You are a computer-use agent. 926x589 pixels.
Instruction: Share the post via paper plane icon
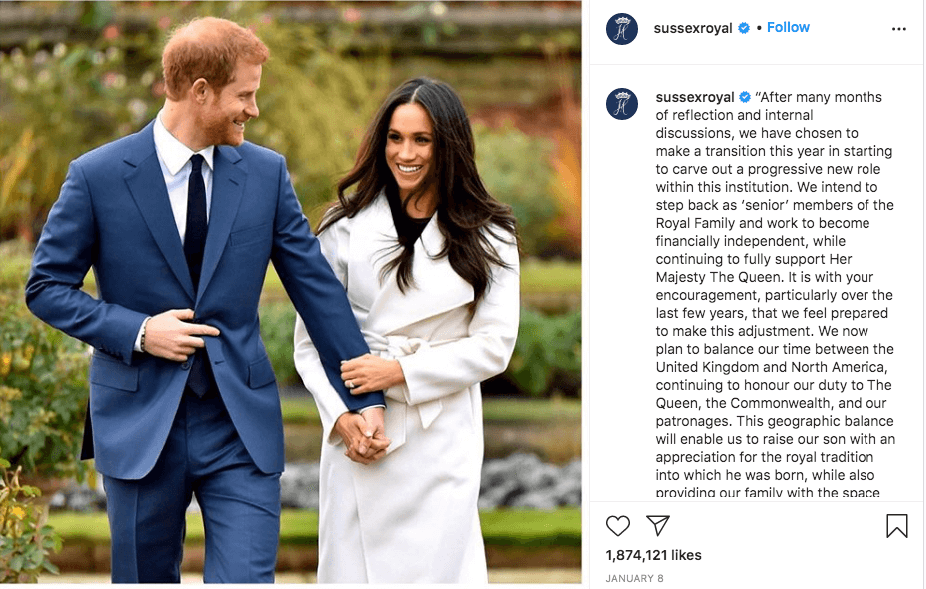[x=657, y=525]
